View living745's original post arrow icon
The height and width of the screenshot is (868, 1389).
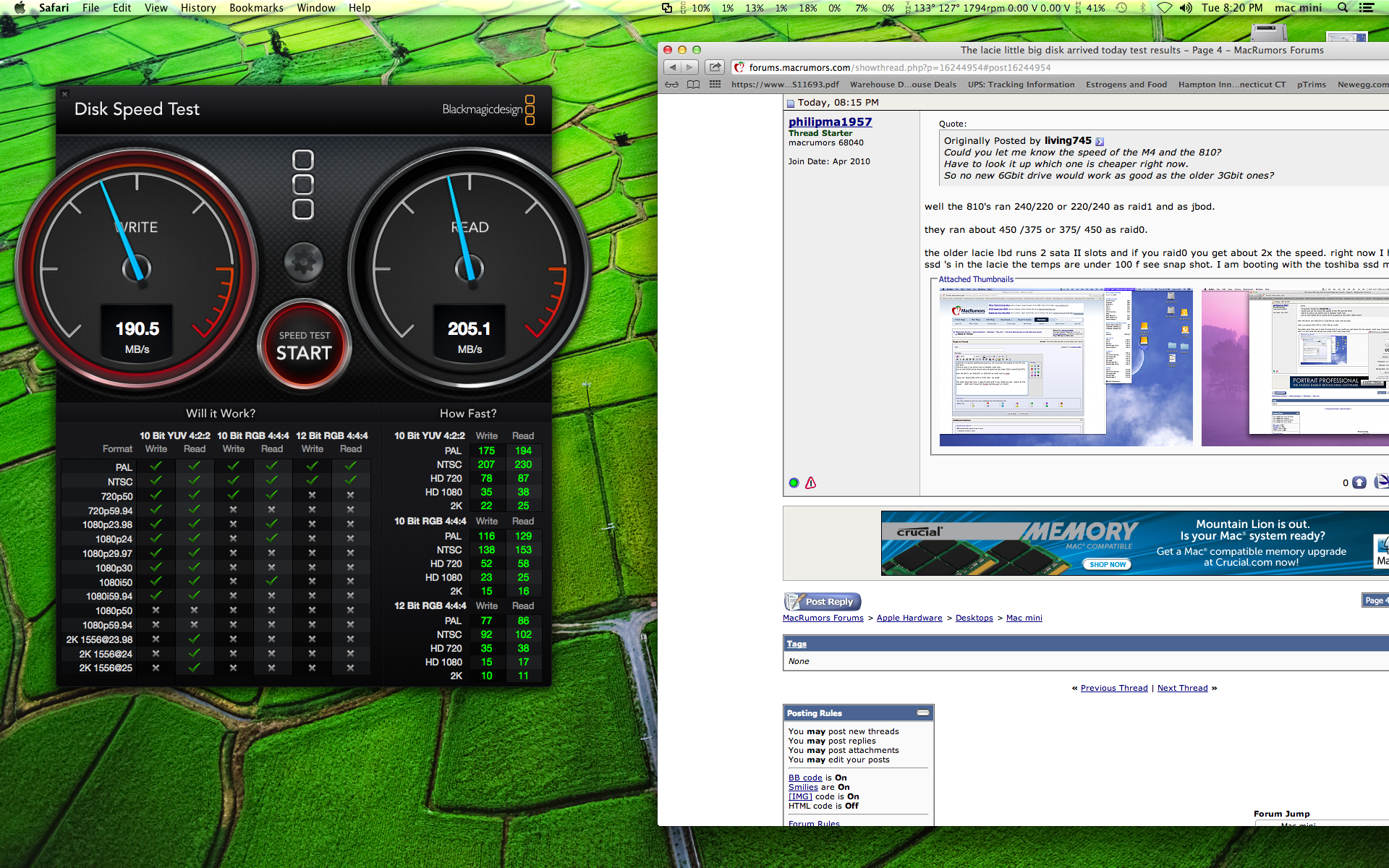(x=1100, y=141)
